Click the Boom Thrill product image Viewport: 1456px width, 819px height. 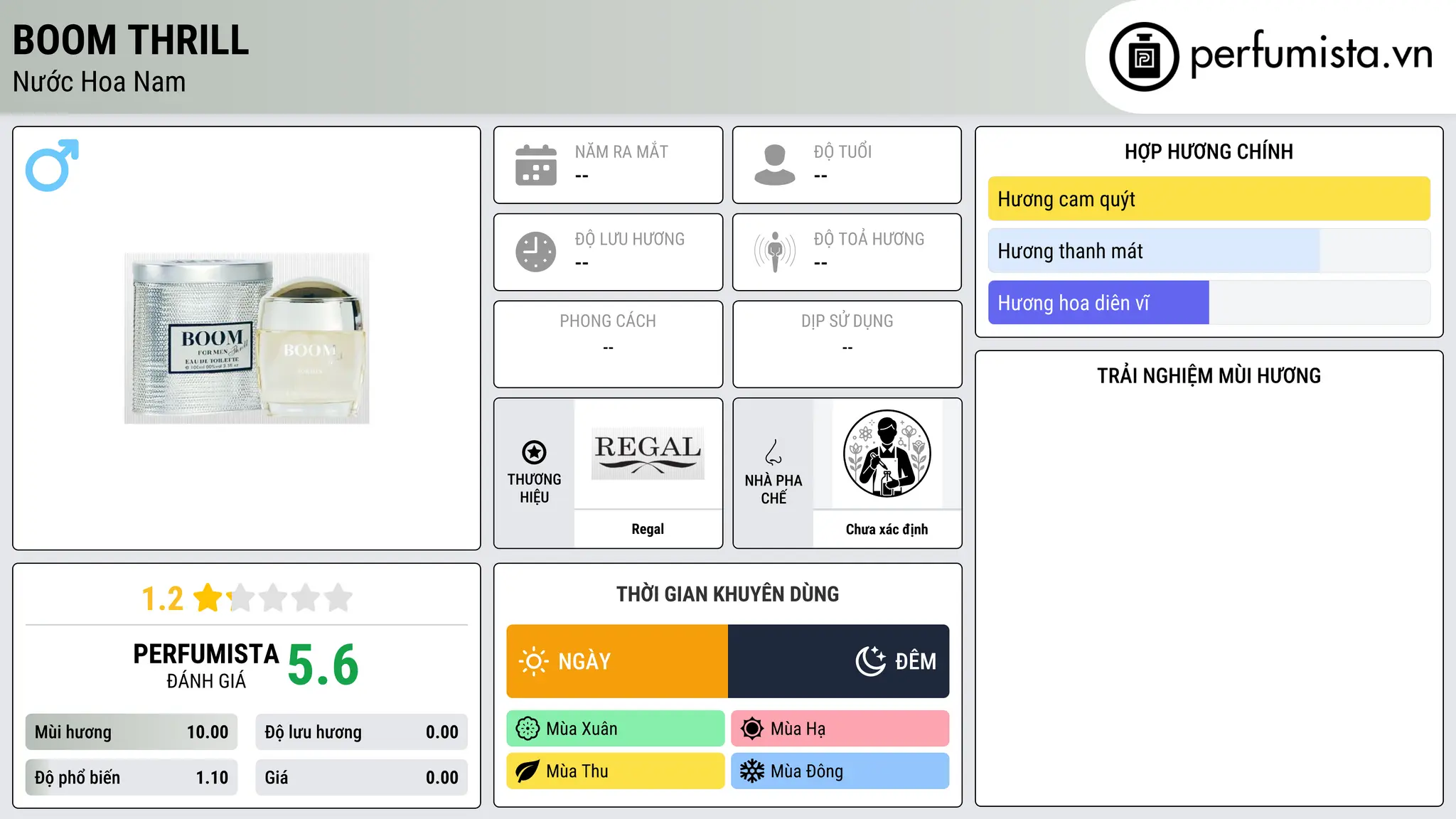click(x=247, y=338)
